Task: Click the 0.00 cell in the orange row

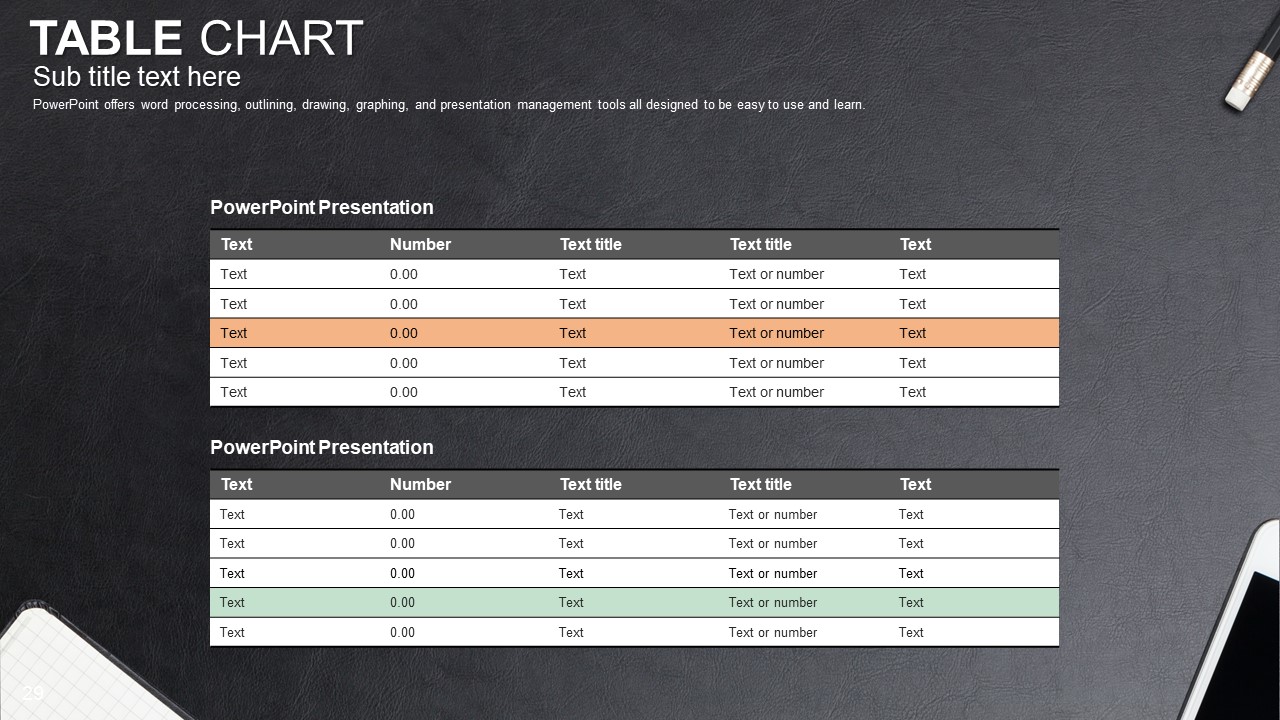Action: coord(404,333)
